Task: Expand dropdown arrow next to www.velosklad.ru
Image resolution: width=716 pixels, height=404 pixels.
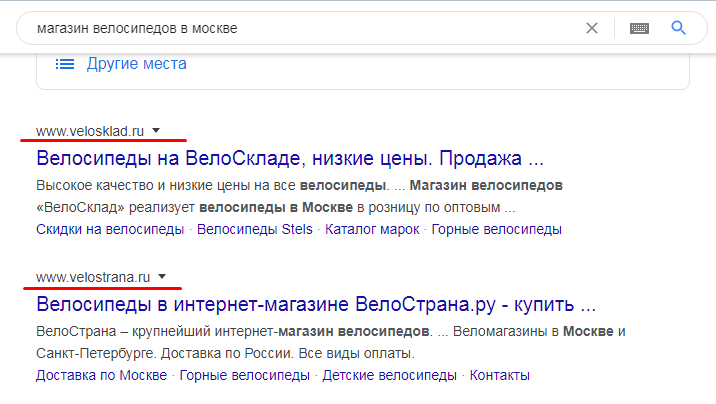Action: (x=156, y=130)
